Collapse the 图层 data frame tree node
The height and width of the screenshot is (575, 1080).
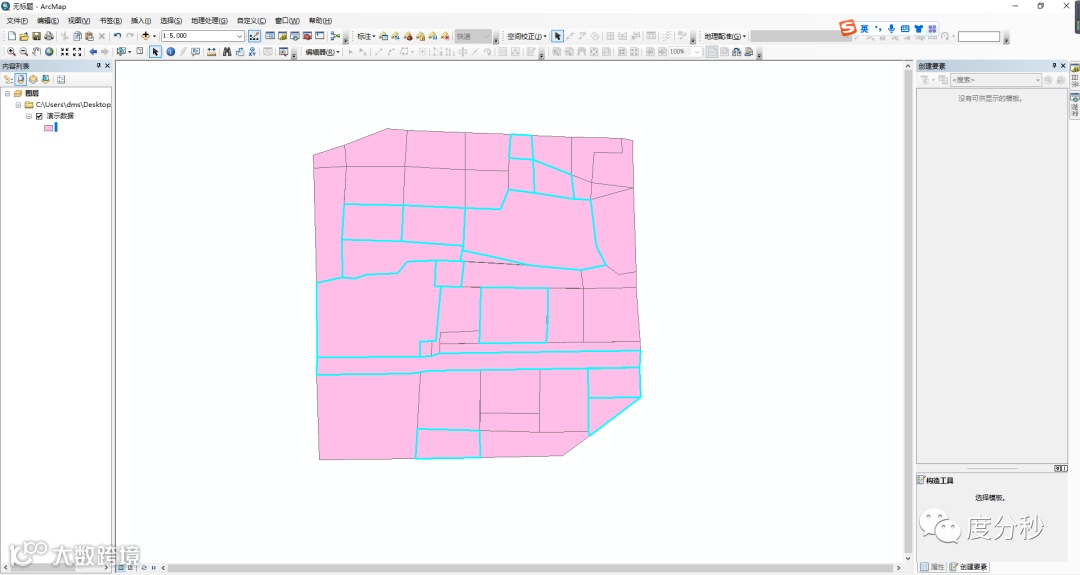(8, 93)
